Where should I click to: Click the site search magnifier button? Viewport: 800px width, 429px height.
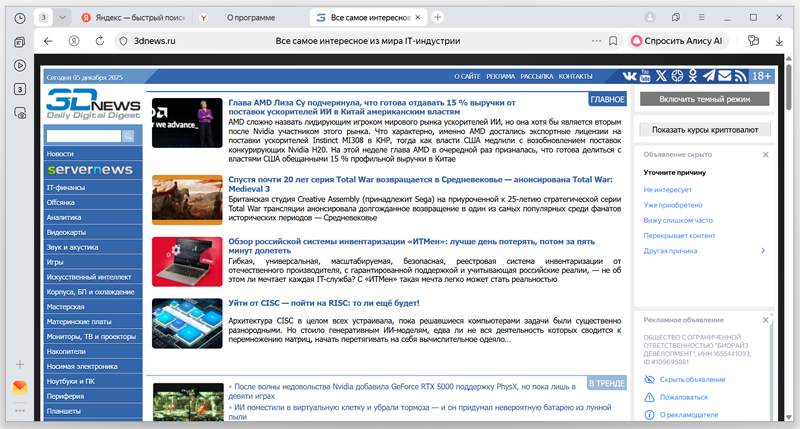129,135
